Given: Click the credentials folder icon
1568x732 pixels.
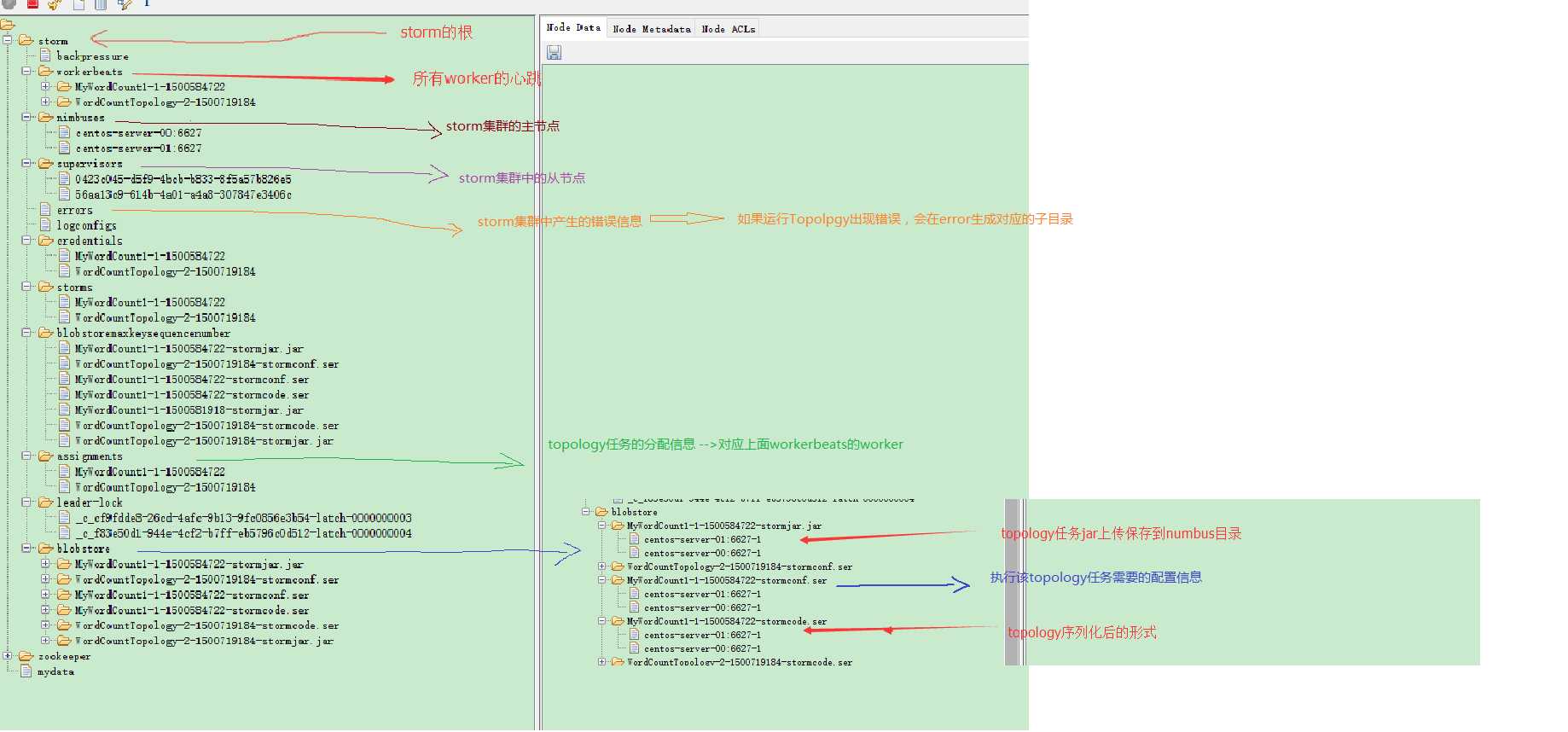Looking at the screenshot, I should click(45, 241).
